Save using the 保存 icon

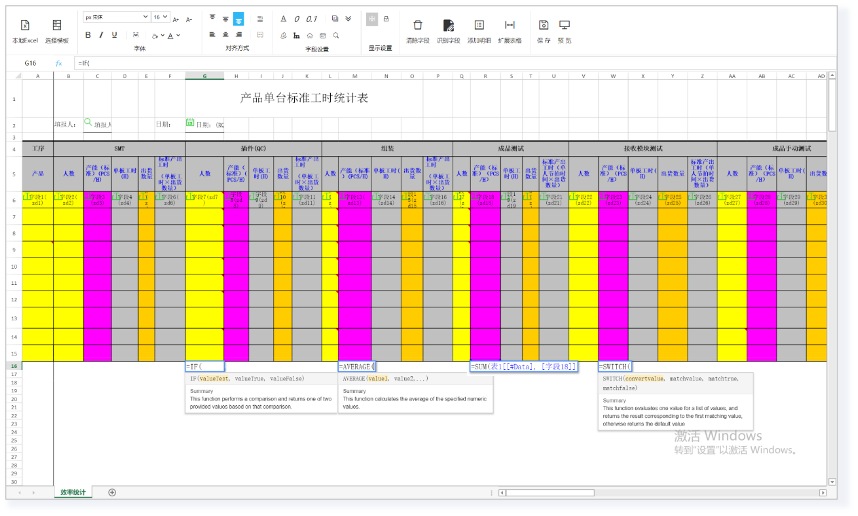tap(543, 26)
